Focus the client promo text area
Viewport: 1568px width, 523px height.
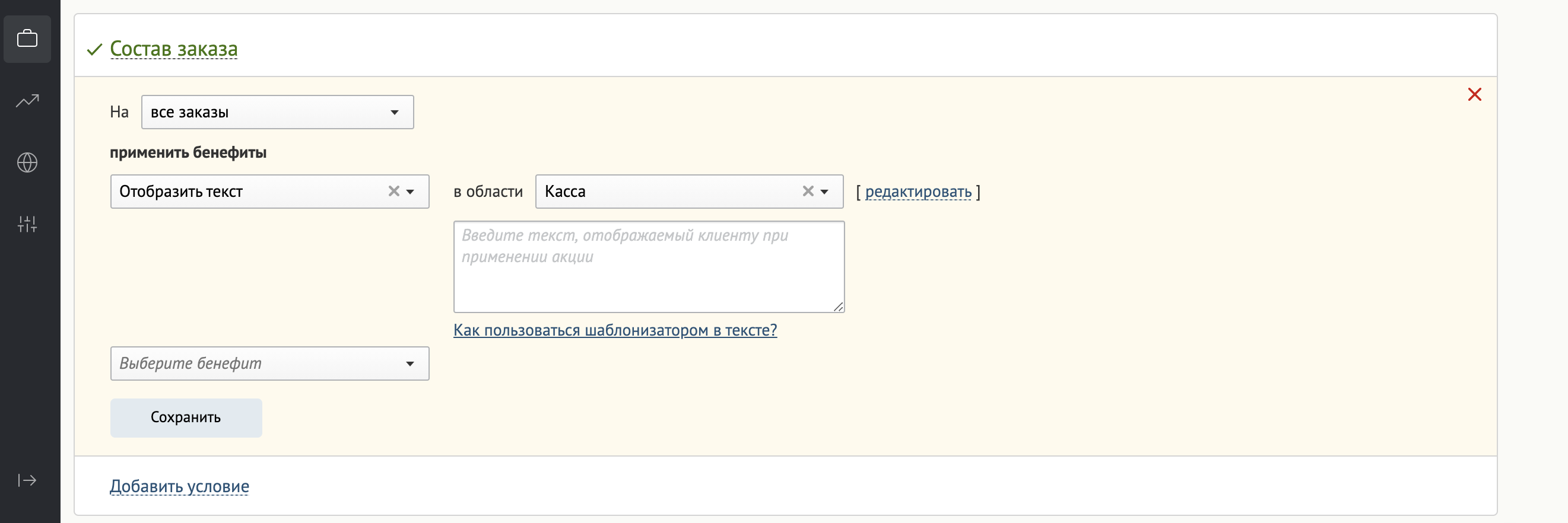point(649,267)
